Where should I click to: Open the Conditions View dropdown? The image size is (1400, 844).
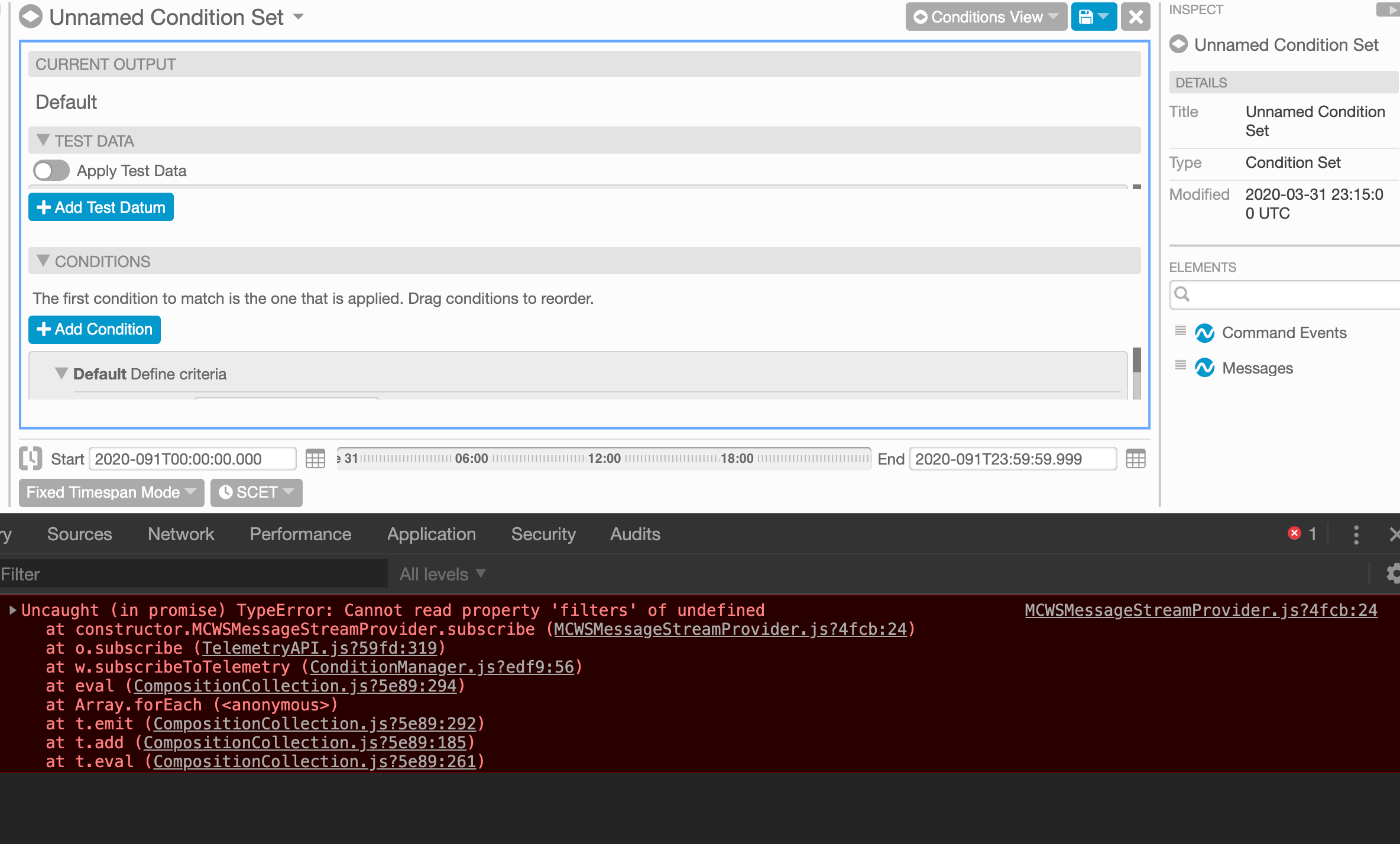pos(984,17)
